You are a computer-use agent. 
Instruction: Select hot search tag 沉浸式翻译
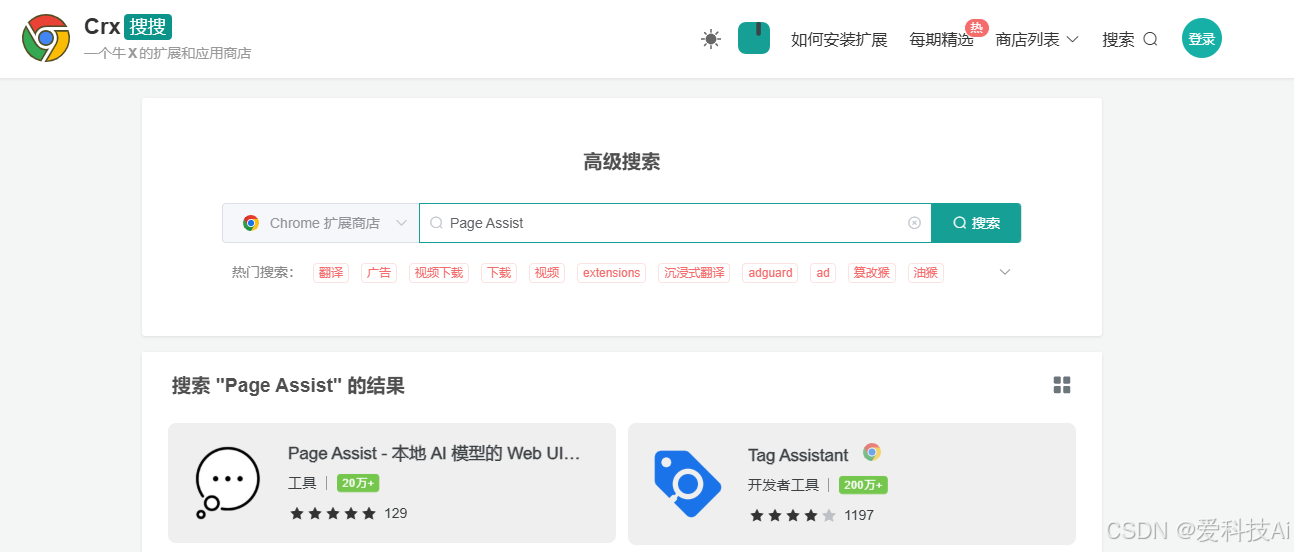tap(694, 273)
